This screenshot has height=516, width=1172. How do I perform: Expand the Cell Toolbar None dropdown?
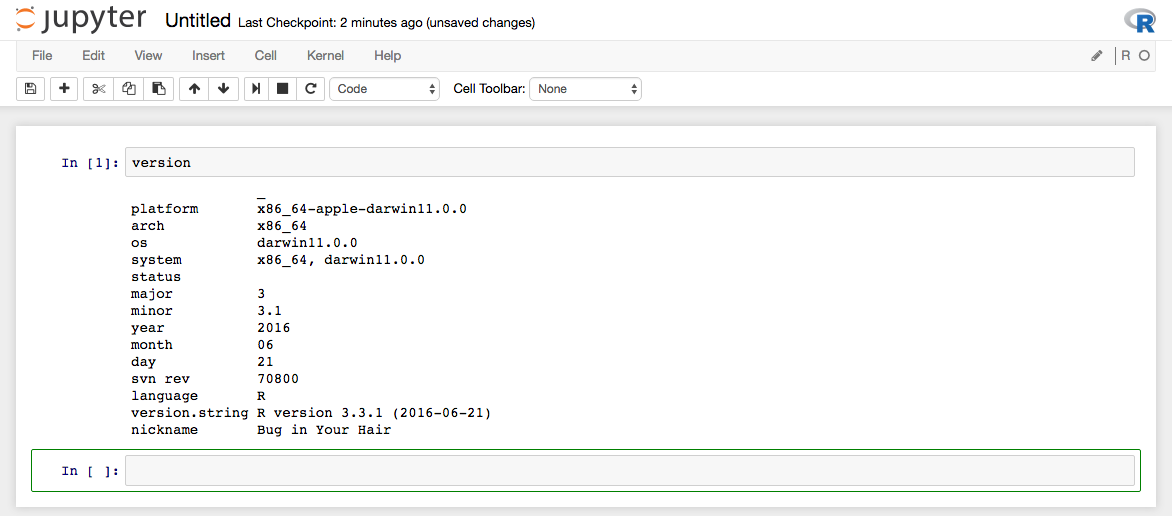(x=585, y=89)
